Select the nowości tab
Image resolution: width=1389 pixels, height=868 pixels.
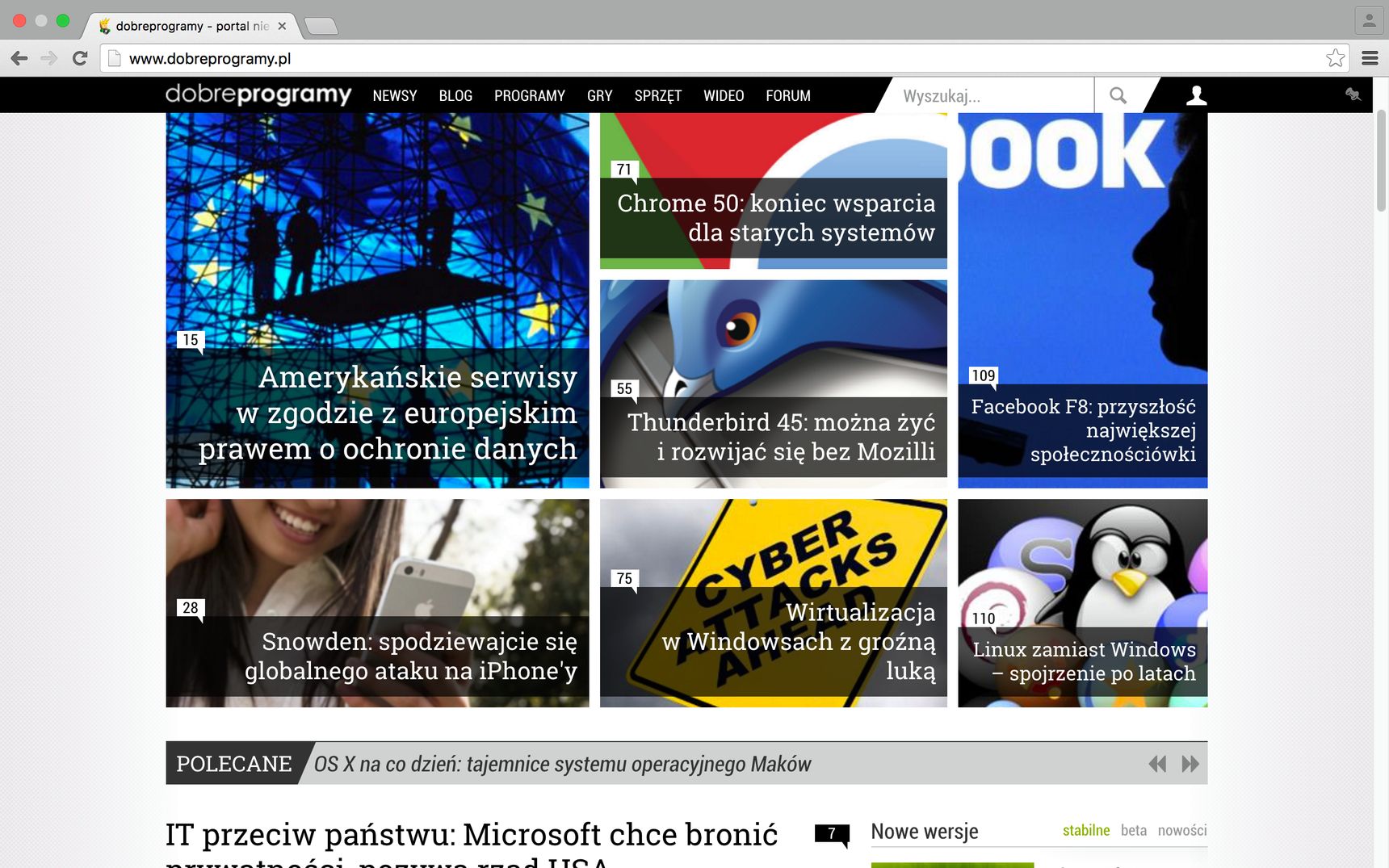pos(1182,830)
